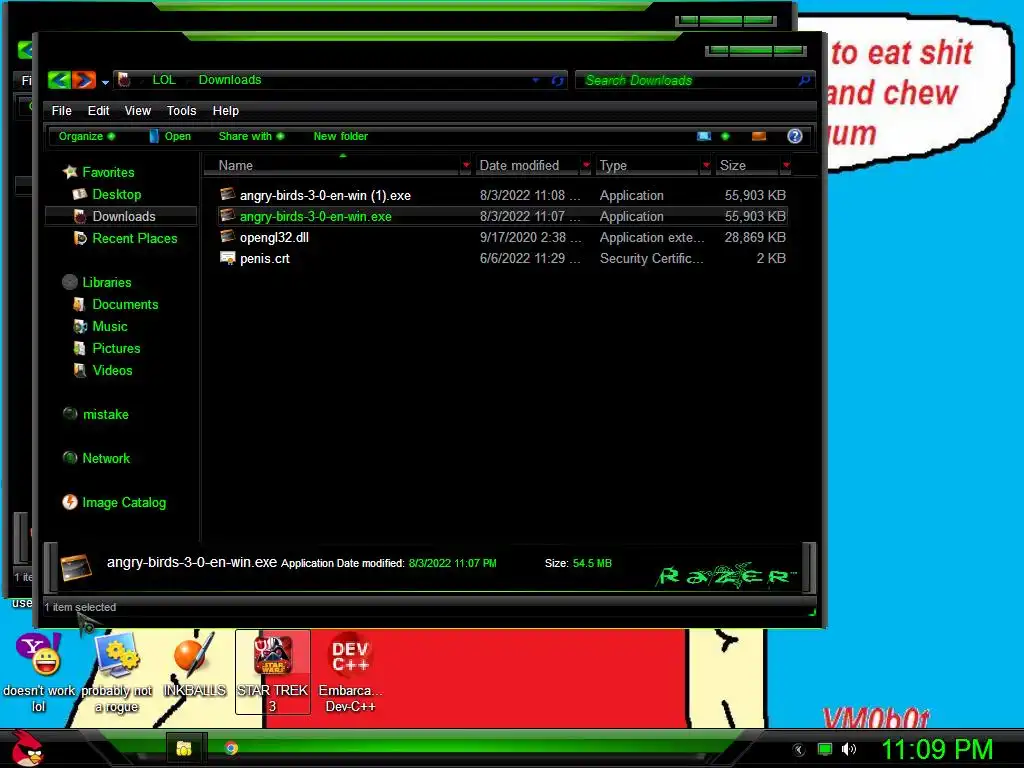The width and height of the screenshot is (1024, 768).
Task: Open the Size column filter dropdown
Action: click(786, 165)
